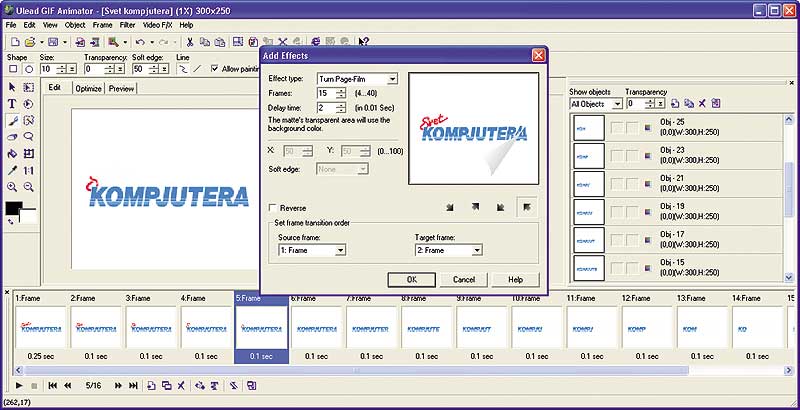Click the Save disk icon

pos(53,42)
